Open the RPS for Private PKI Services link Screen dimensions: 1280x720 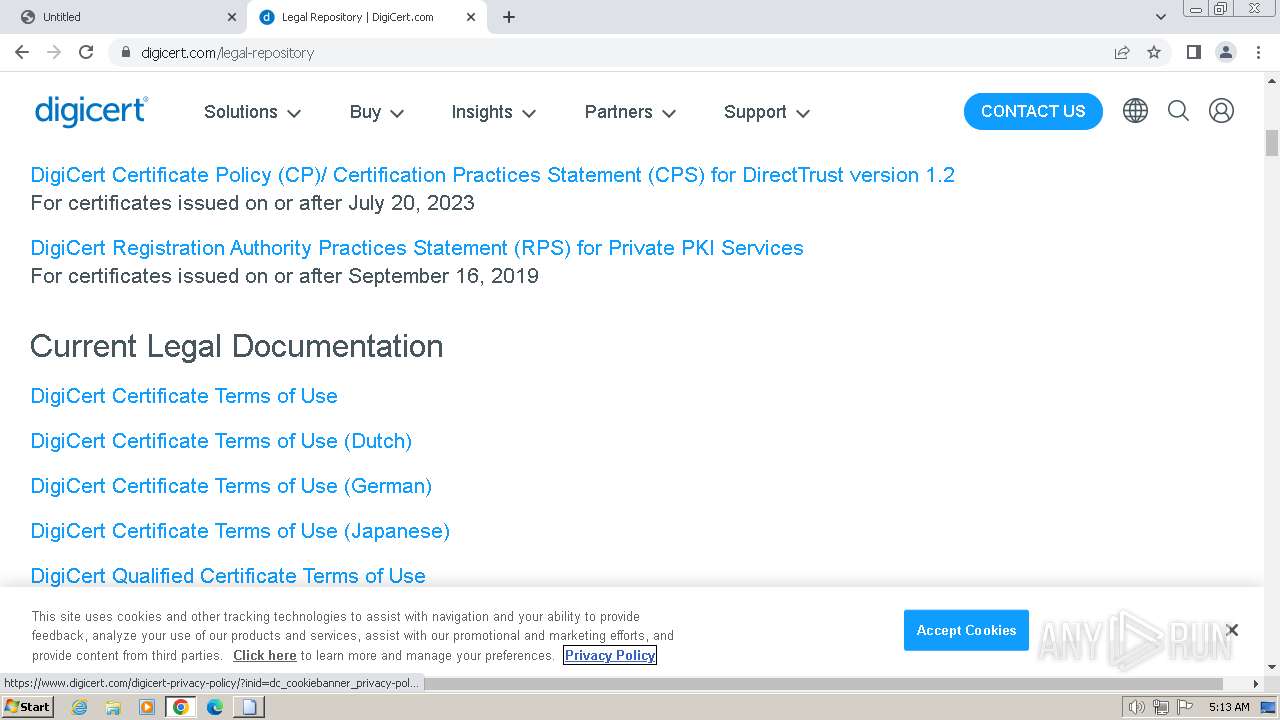417,248
